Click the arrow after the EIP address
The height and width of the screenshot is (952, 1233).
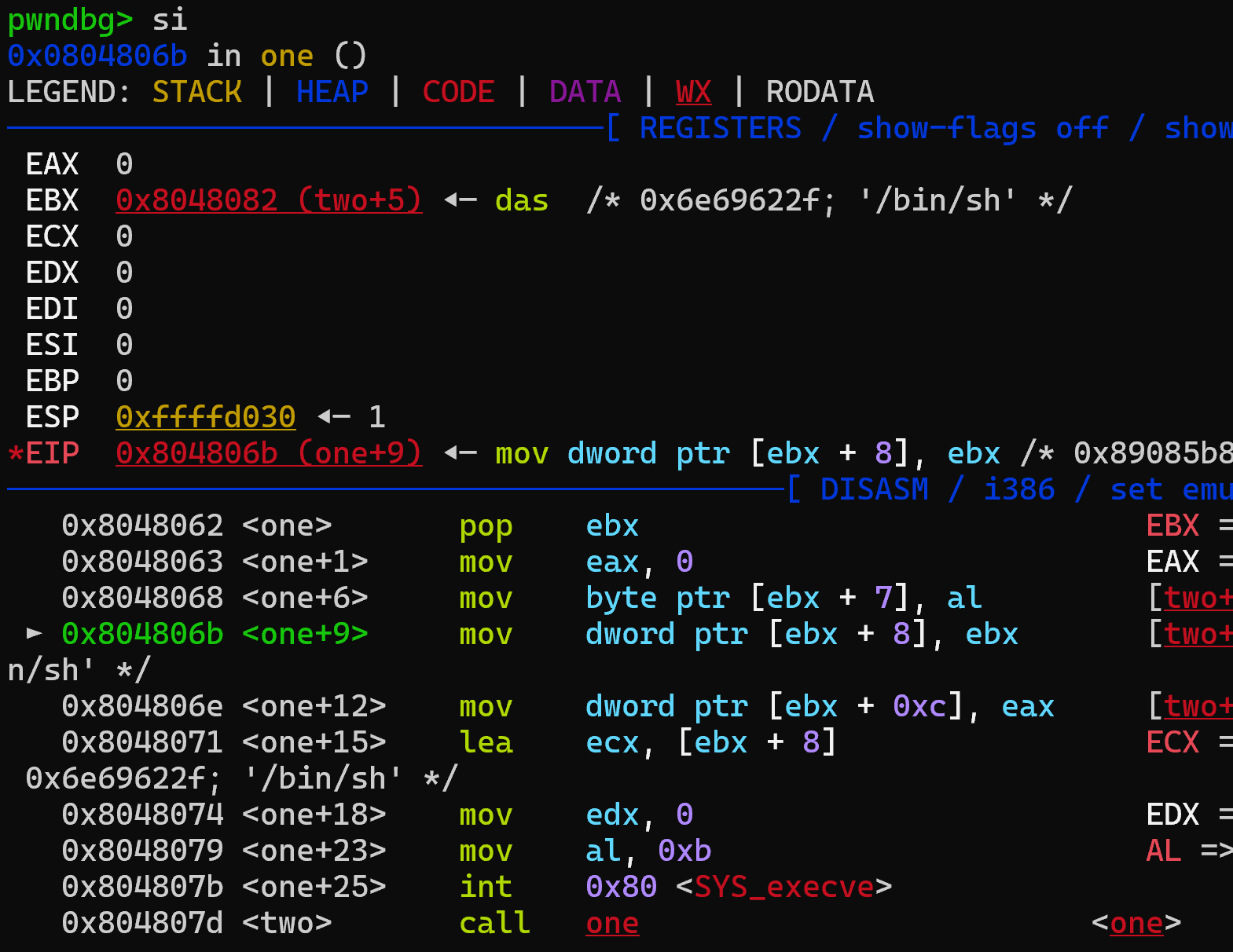click(460, 453)
